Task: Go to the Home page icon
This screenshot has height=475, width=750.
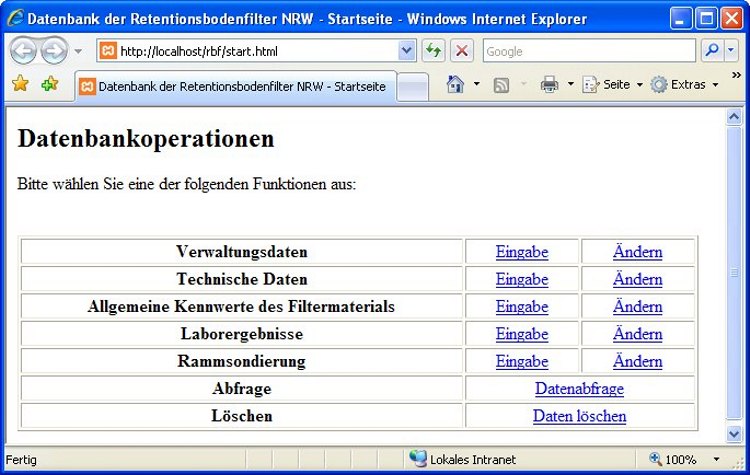Action: (x=455, y=85)
